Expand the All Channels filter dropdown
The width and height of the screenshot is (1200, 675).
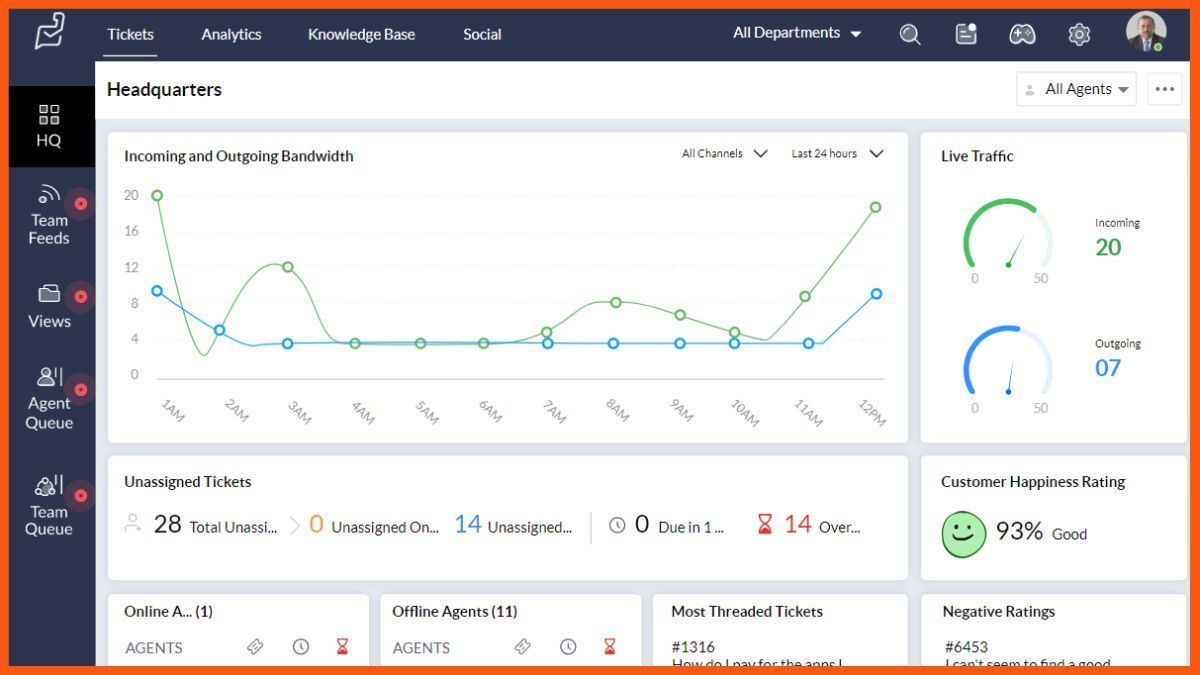pos(724,154)
